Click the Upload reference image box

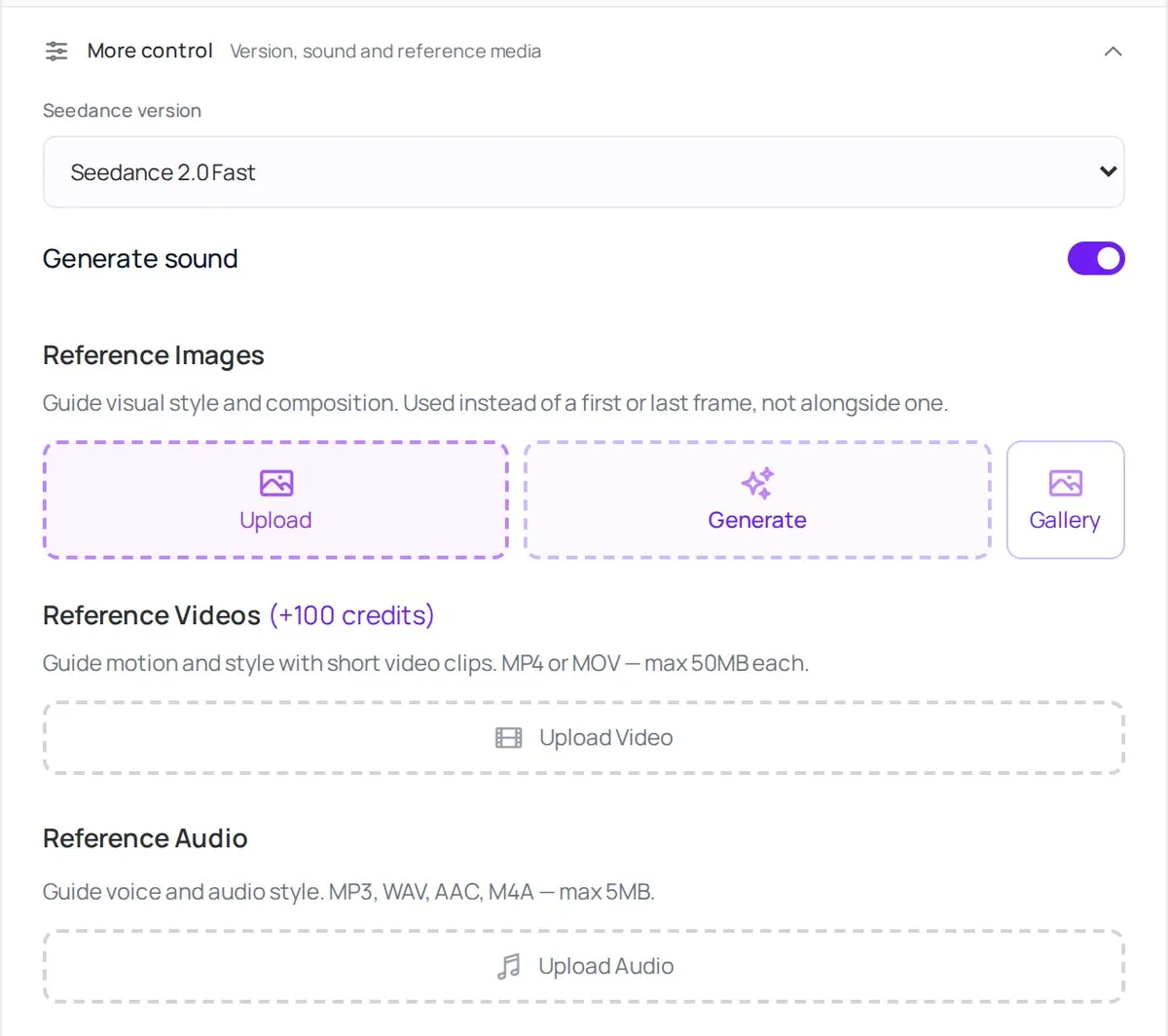(275, 500)
